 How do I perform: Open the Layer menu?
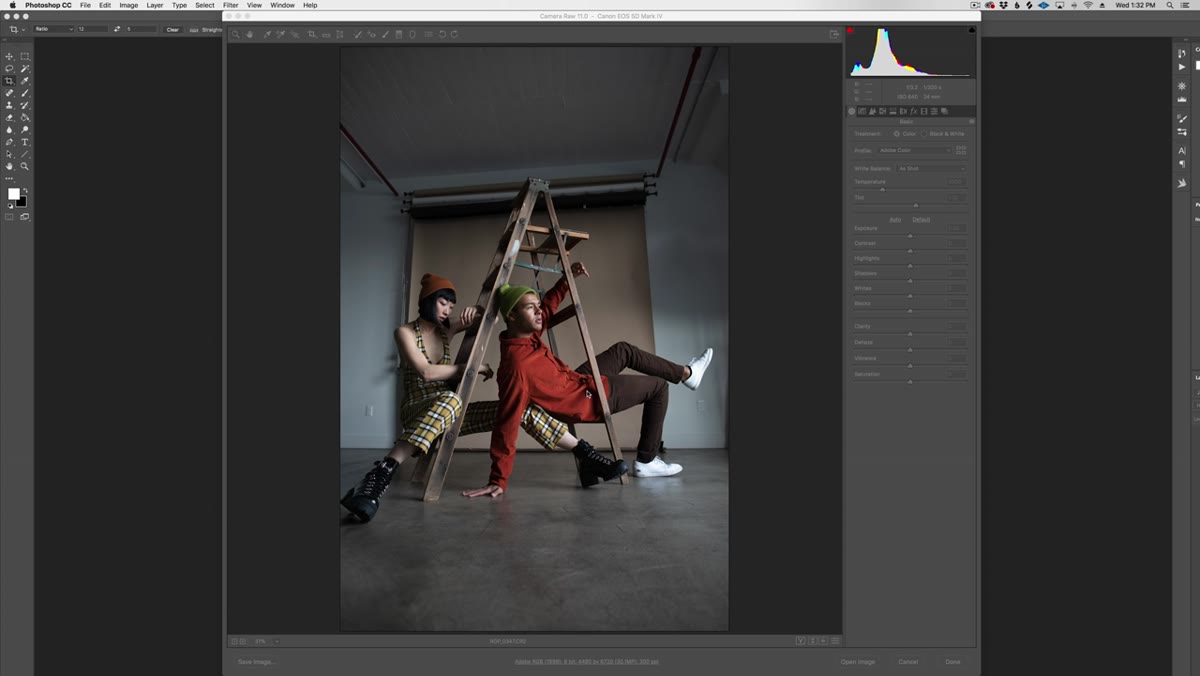coord(155,5)
